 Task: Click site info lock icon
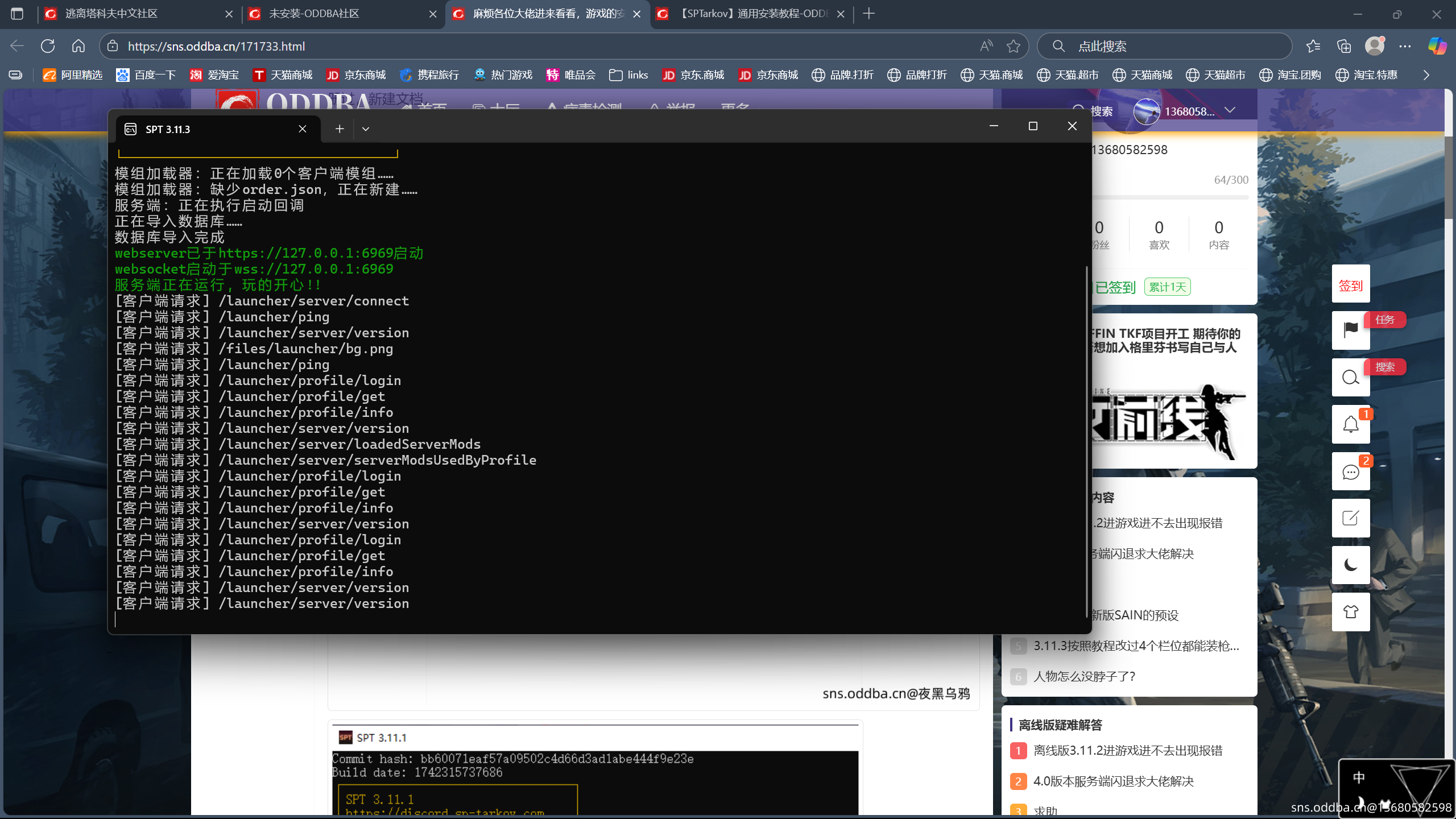[x=113, y=46]
